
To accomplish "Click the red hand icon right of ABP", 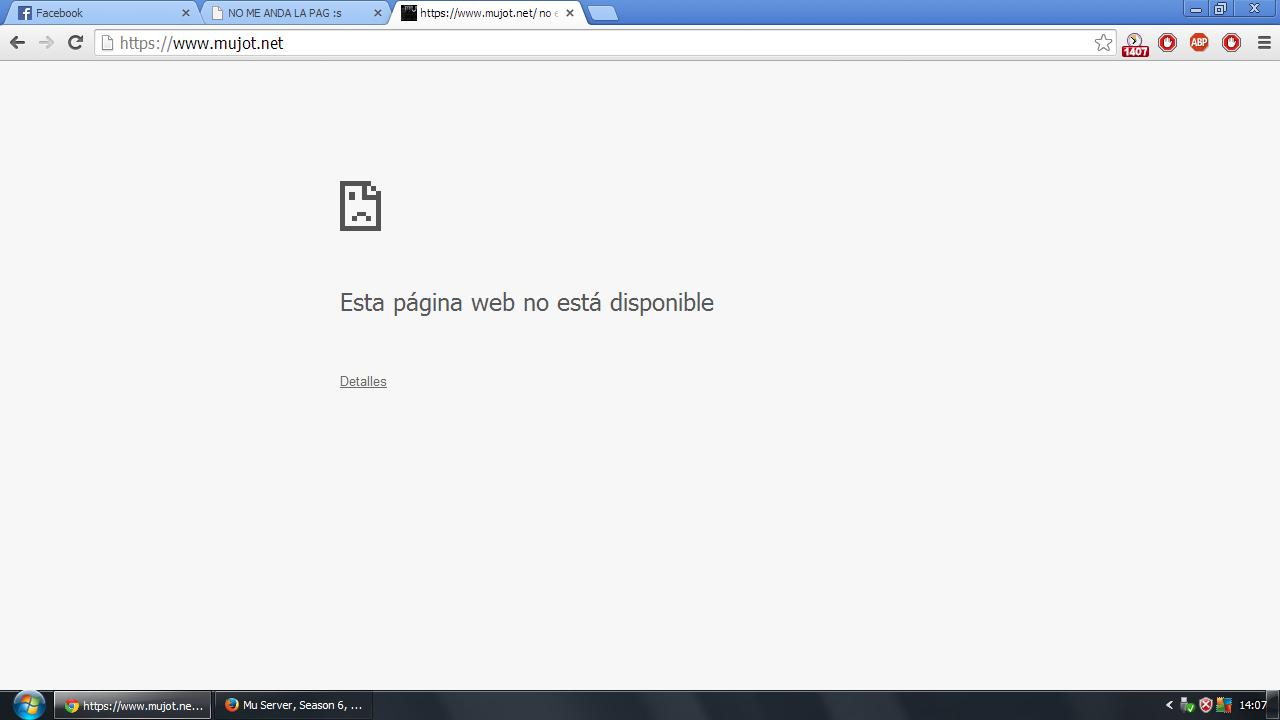I will tap(1231, 42).
